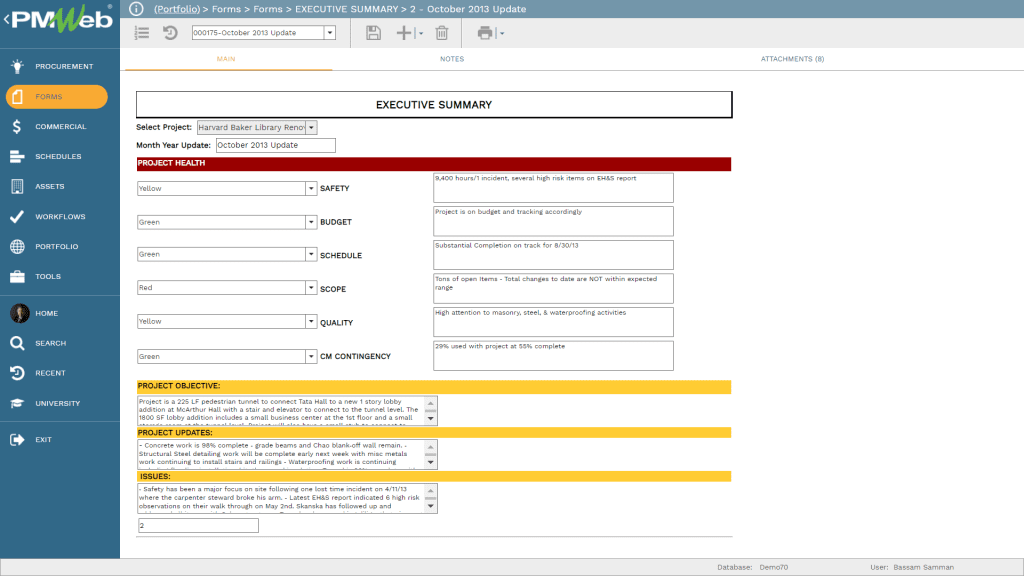Click the Scope comments text box

pyautogui.click(x=553, y=289)
